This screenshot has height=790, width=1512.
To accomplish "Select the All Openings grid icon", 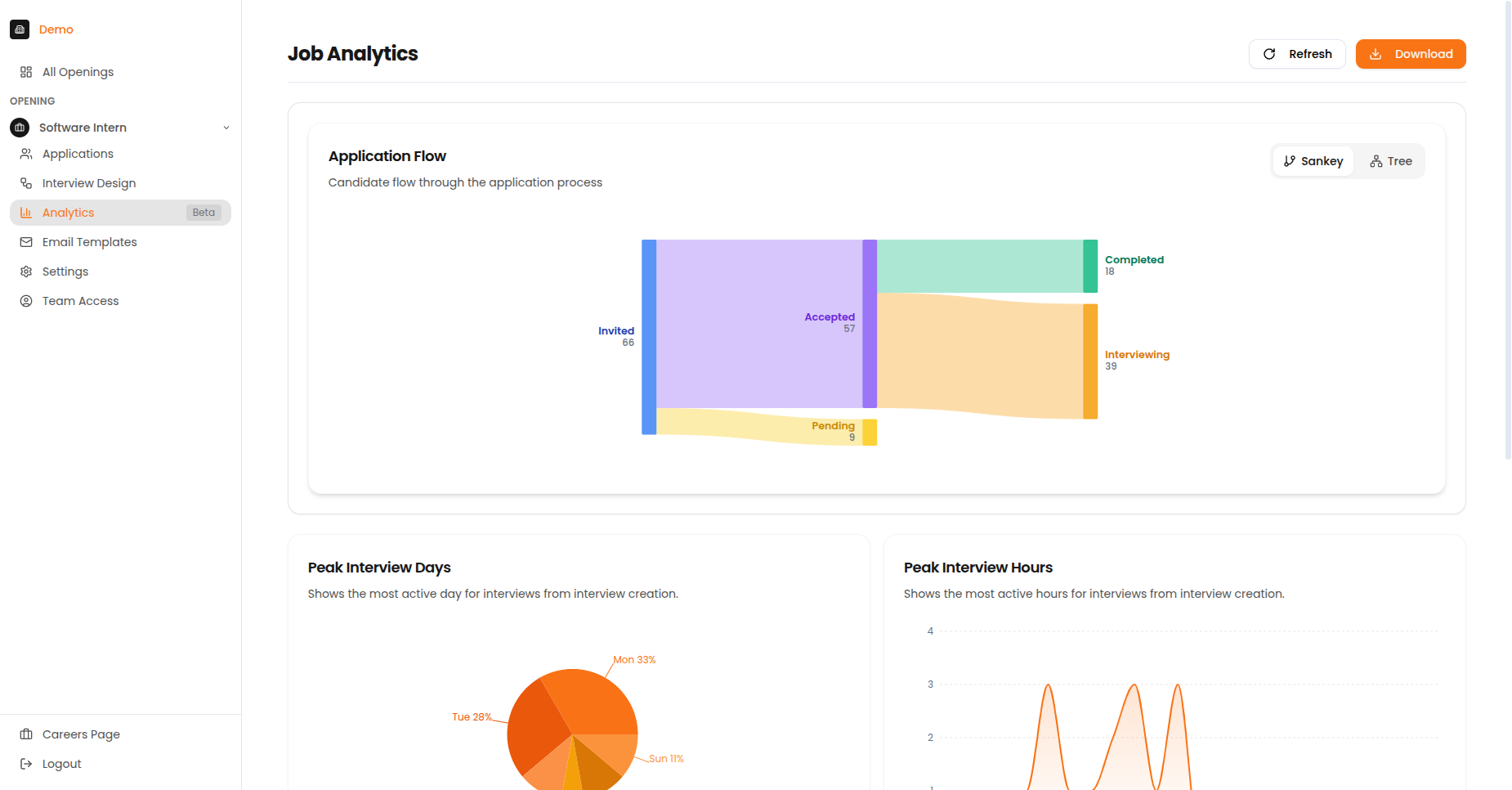I will point(25,72).
